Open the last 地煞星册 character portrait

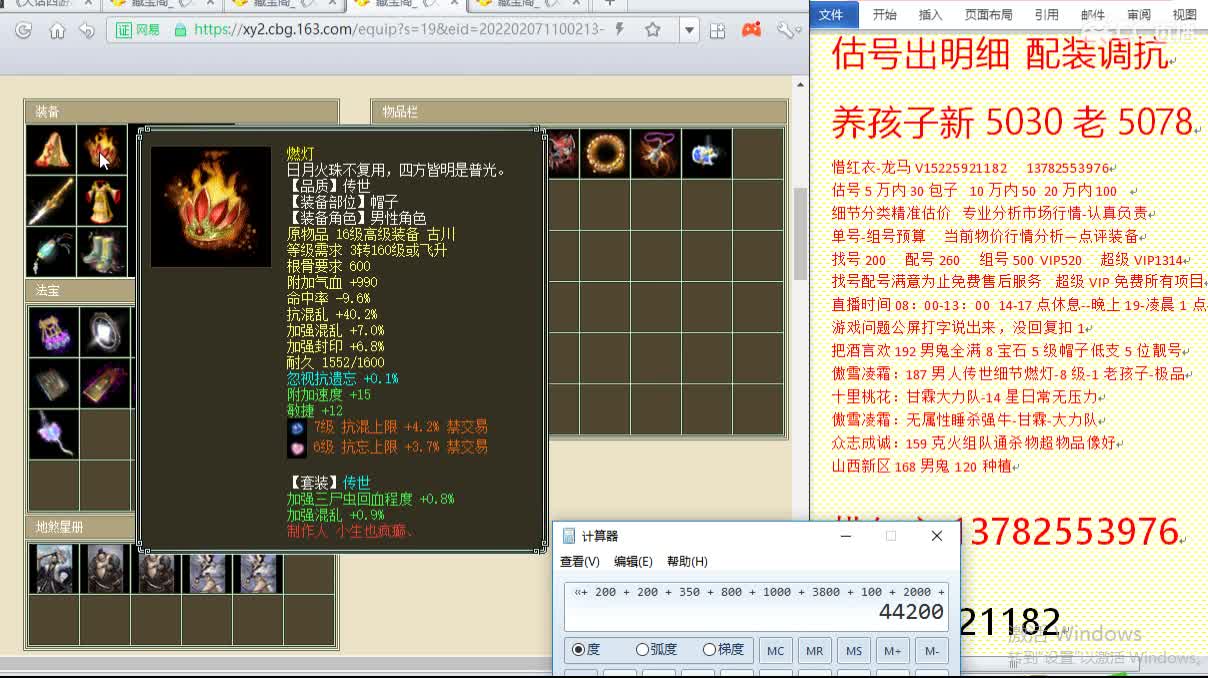[257, 569]
